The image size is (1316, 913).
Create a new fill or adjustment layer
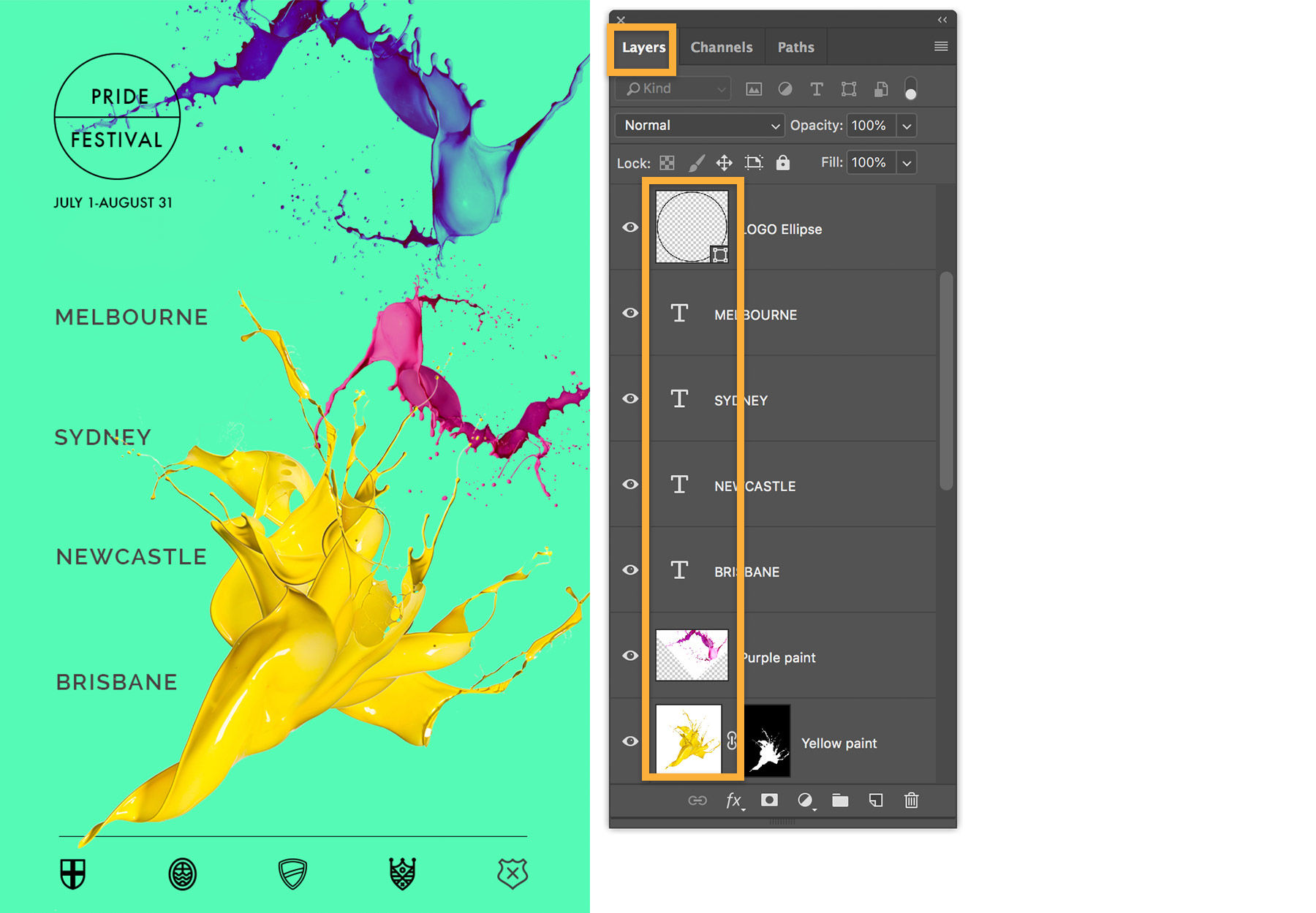[805, 800]
